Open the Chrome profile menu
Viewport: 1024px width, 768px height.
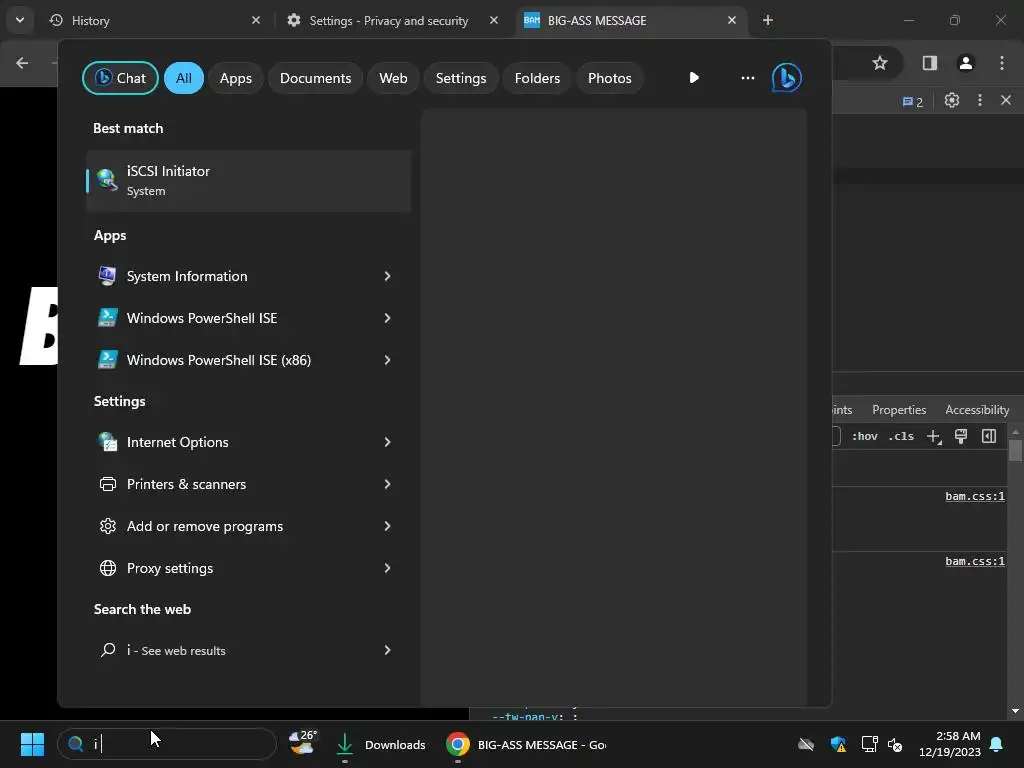(x=966, y=63)
